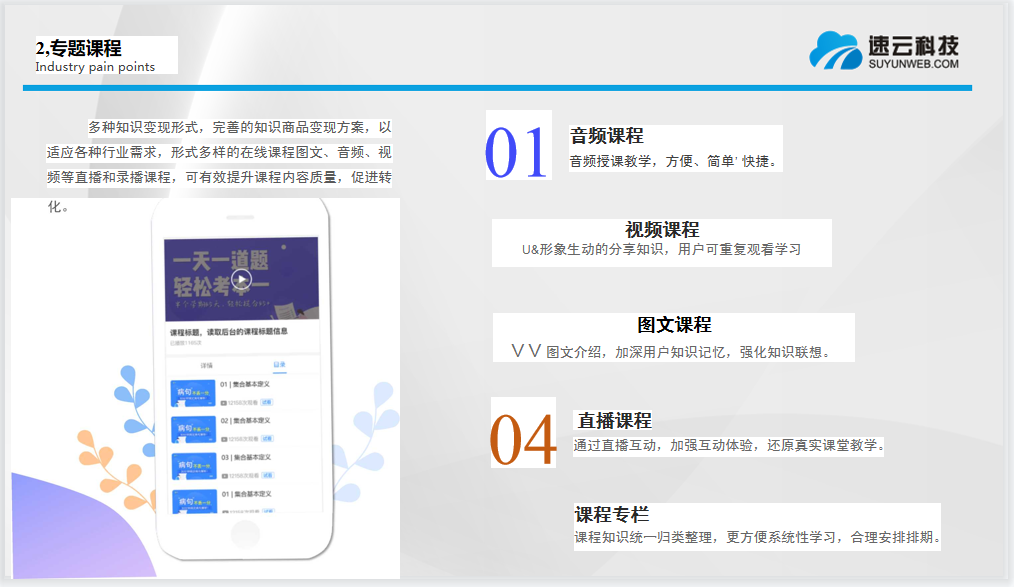Click the 直播课程 heading

pos(614,421)
